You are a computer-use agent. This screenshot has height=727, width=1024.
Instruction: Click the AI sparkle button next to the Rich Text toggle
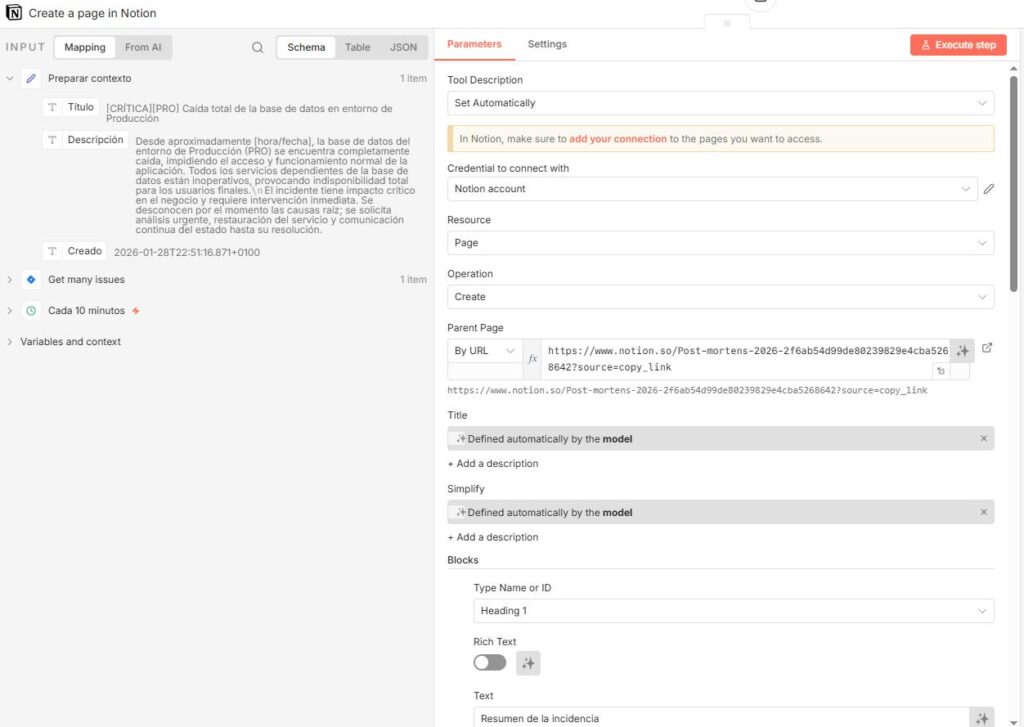coord(528,663)
